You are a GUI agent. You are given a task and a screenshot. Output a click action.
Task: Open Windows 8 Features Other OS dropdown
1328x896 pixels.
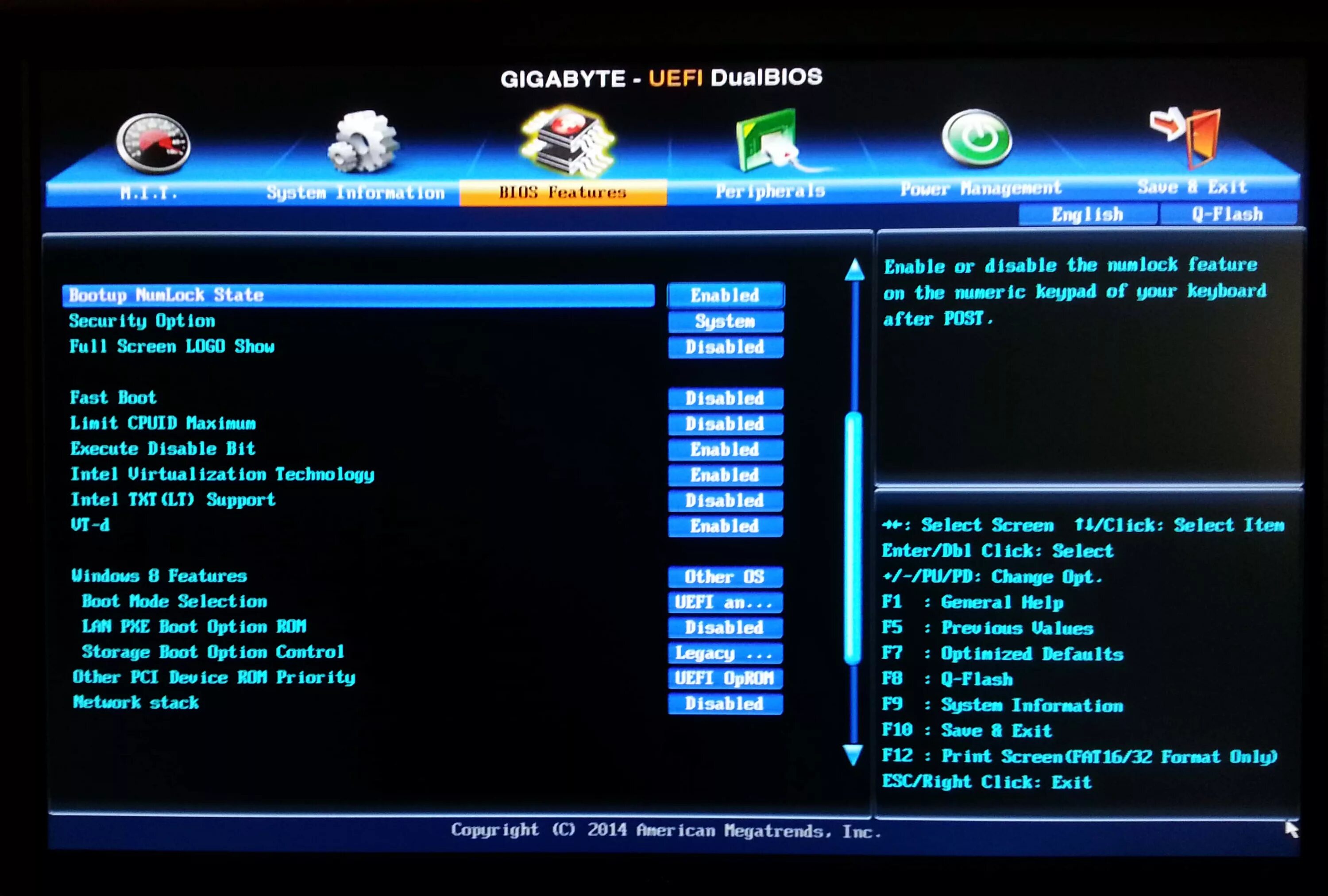click(x=725, y=577)
